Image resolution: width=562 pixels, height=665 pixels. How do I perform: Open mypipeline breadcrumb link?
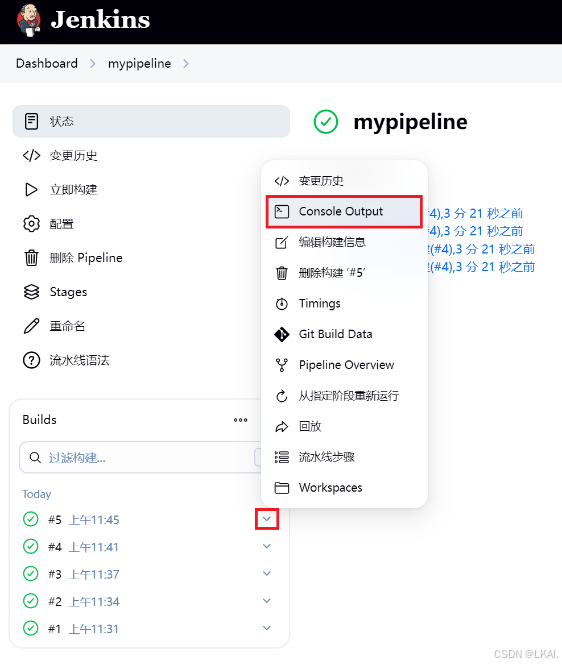pos(140,64)
